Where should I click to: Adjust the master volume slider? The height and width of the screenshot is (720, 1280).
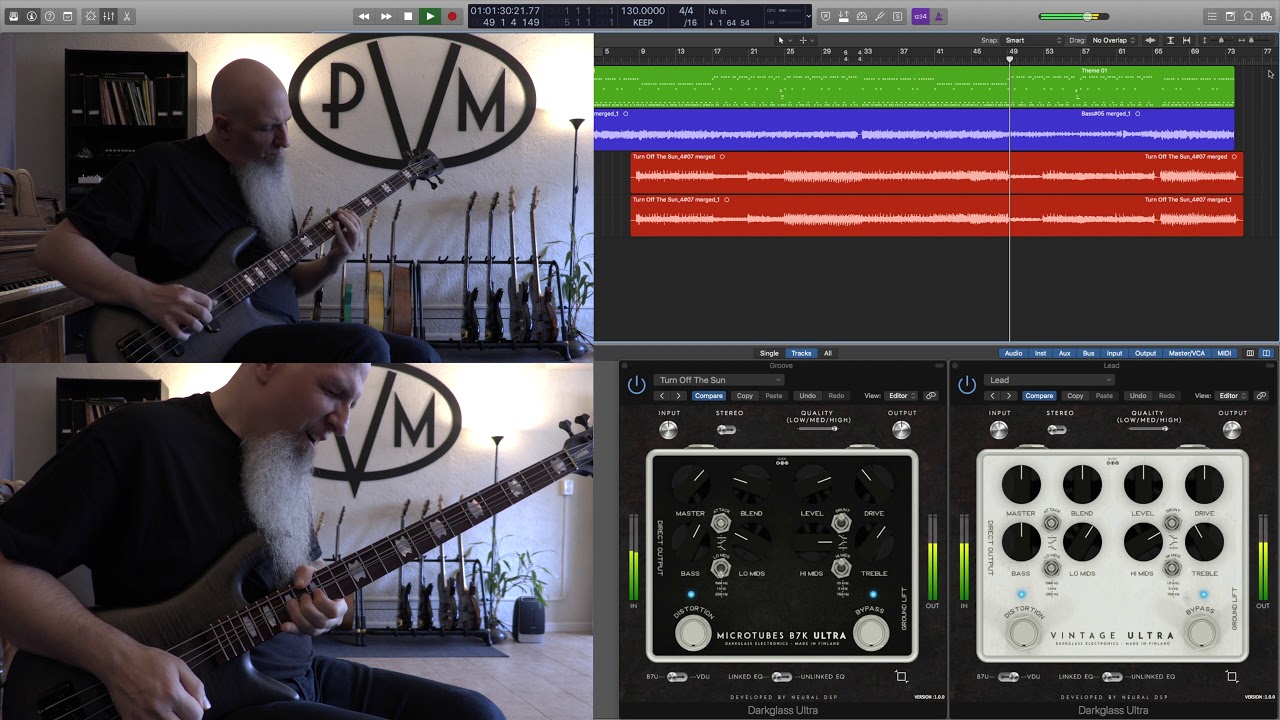pos(1074,16)
